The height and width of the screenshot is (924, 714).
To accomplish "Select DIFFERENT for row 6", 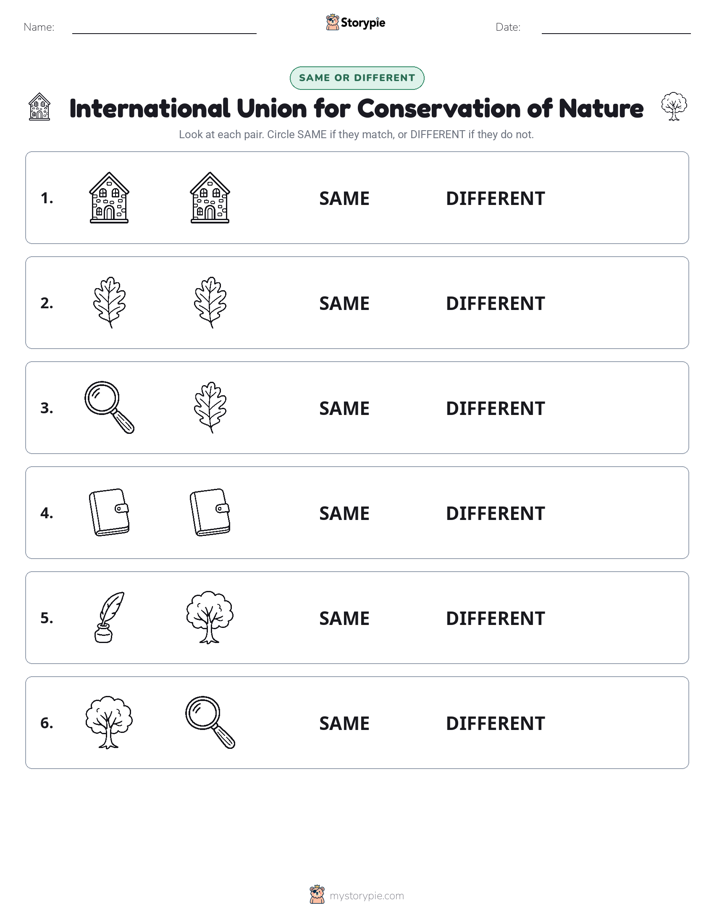I will (495, 723).
